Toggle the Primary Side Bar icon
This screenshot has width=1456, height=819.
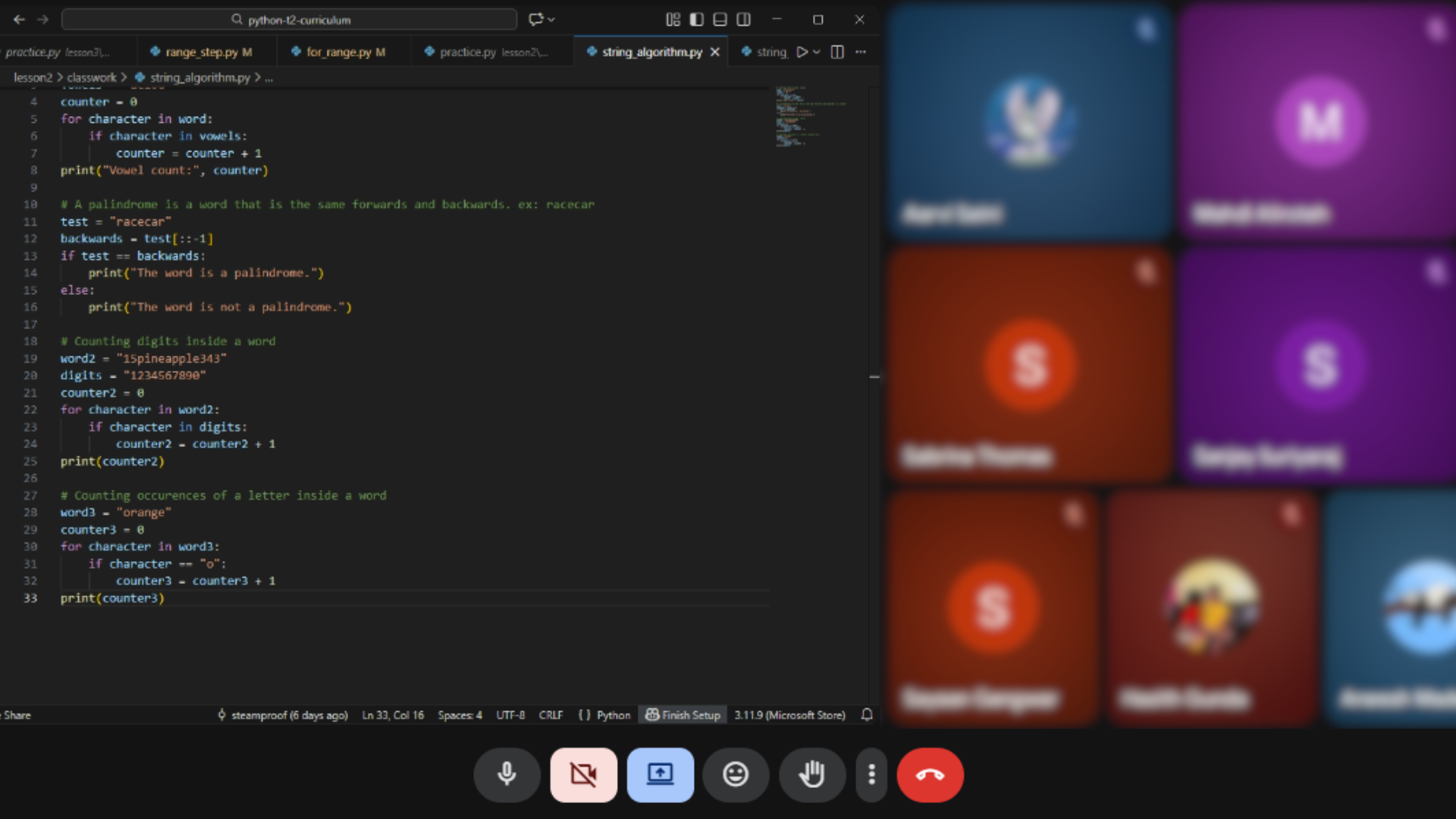[696, 20]
